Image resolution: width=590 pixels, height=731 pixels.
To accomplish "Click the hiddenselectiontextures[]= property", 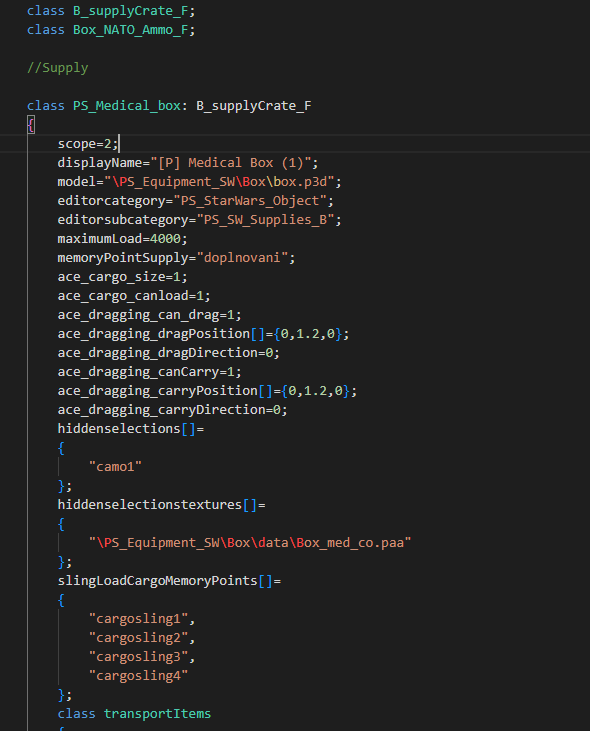I will [161, 504].
